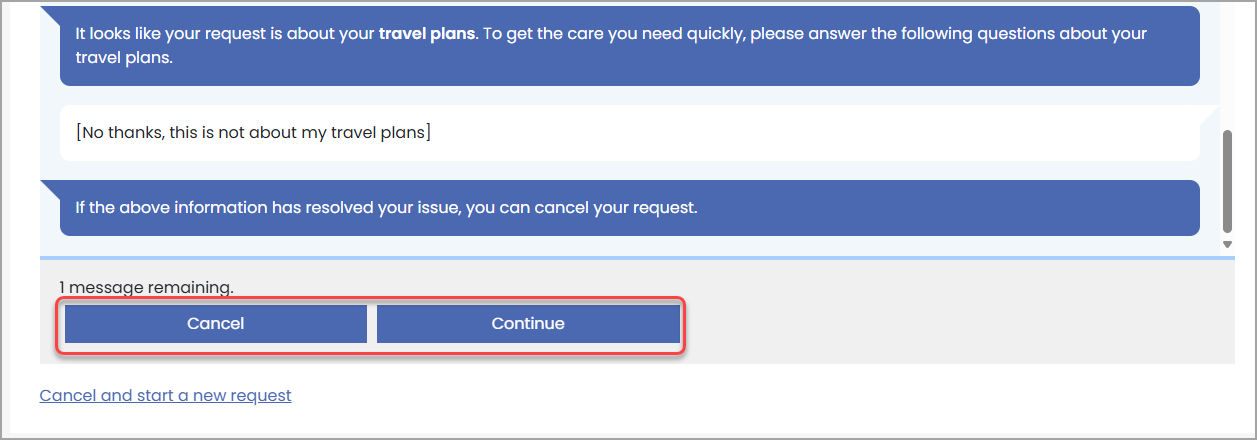Open the Cancel and start a new request link
The height and width of the screenshot is (440, 1257).
coord(165,396)
